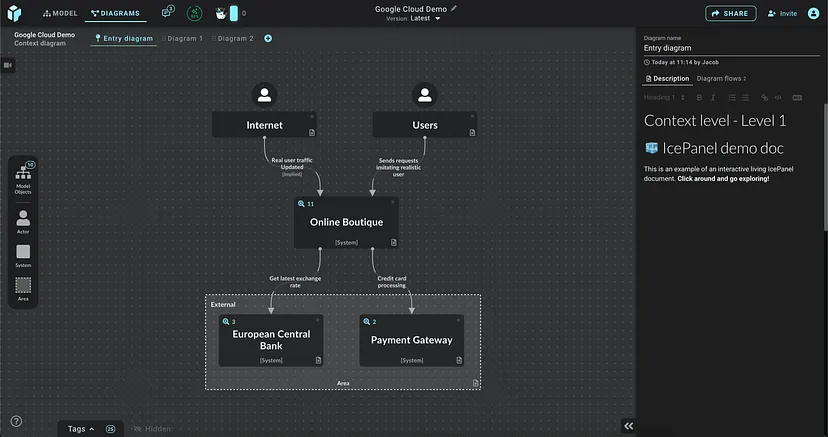Open the Diagram flows tab
Screen dimensions: 828x437
pyautogui.click(x=721, y=79)
